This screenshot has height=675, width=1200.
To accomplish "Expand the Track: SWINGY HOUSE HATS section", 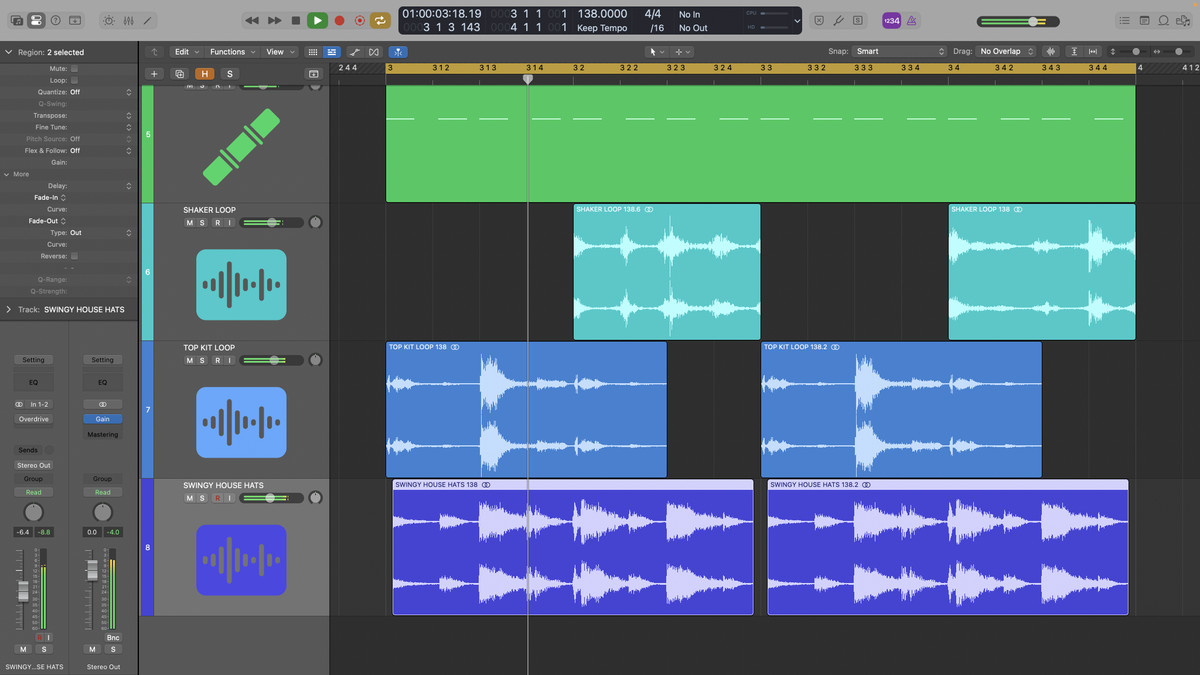I will (x=9, y=310).
